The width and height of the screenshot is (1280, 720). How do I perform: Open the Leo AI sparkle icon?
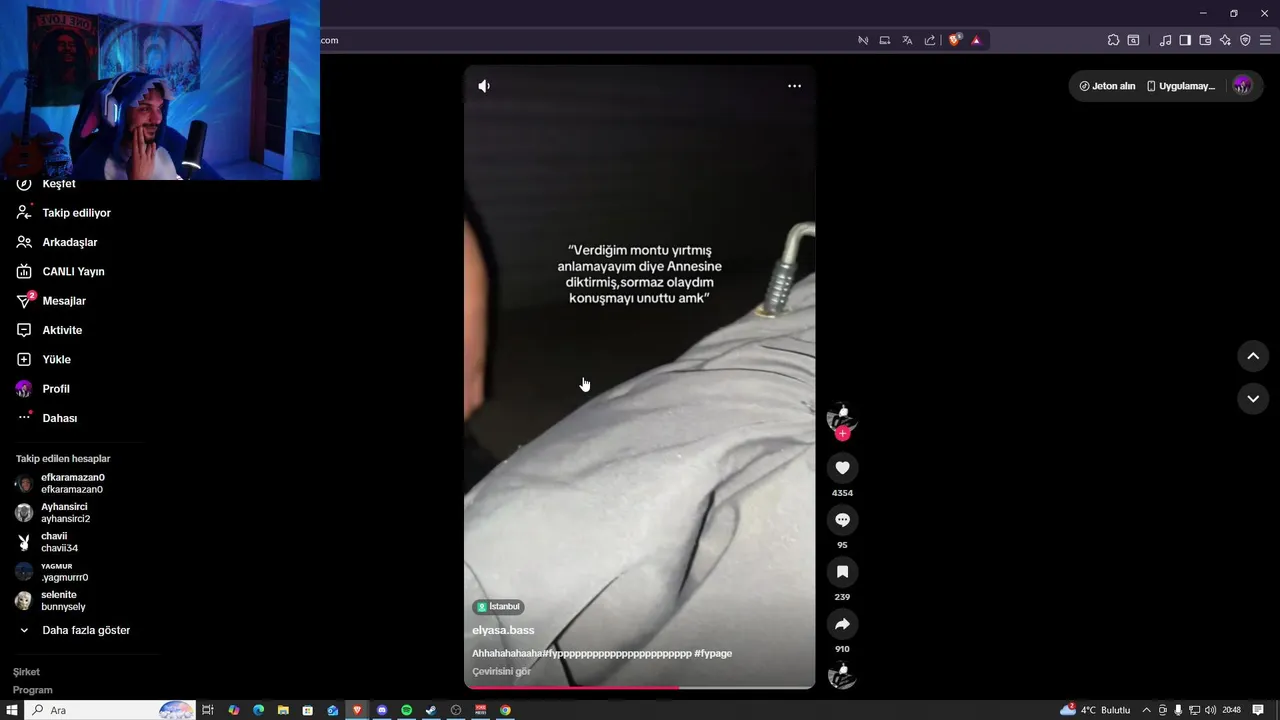coord(1225,40)
